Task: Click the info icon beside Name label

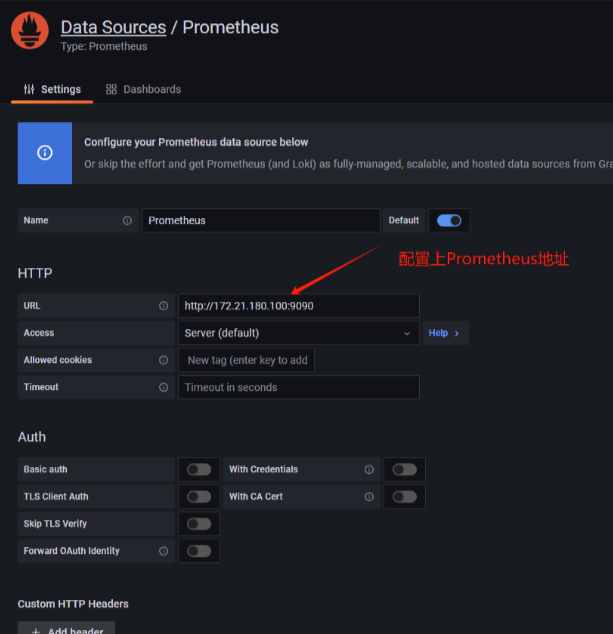Action: [127, 220]
